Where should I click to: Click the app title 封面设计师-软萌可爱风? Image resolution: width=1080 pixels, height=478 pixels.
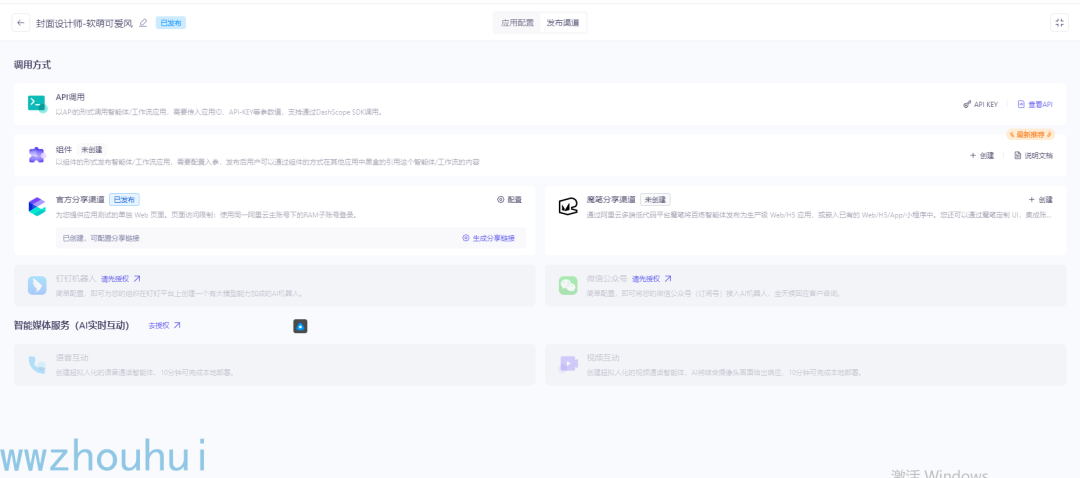pos(84,23)
